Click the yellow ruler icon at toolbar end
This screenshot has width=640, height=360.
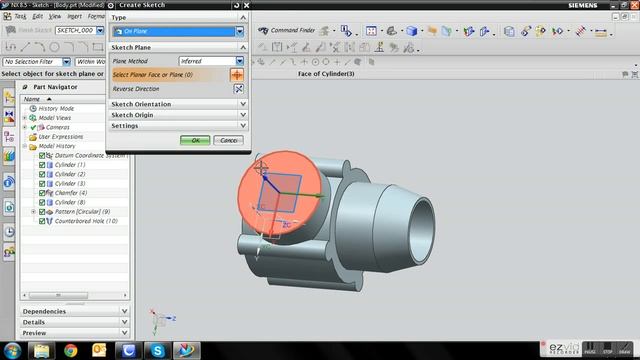point(600,32)
